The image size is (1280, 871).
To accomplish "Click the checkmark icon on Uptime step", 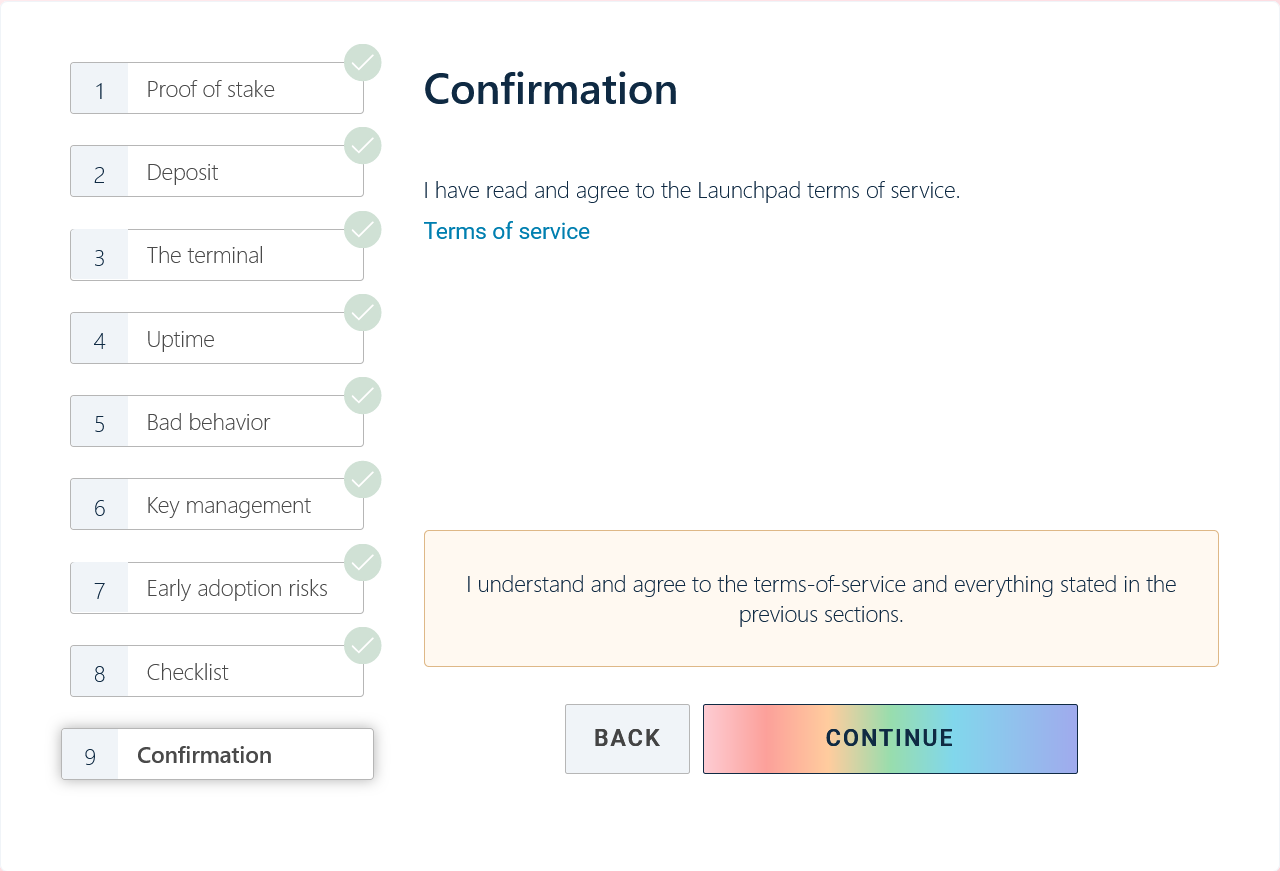I will tap(363, 313).
